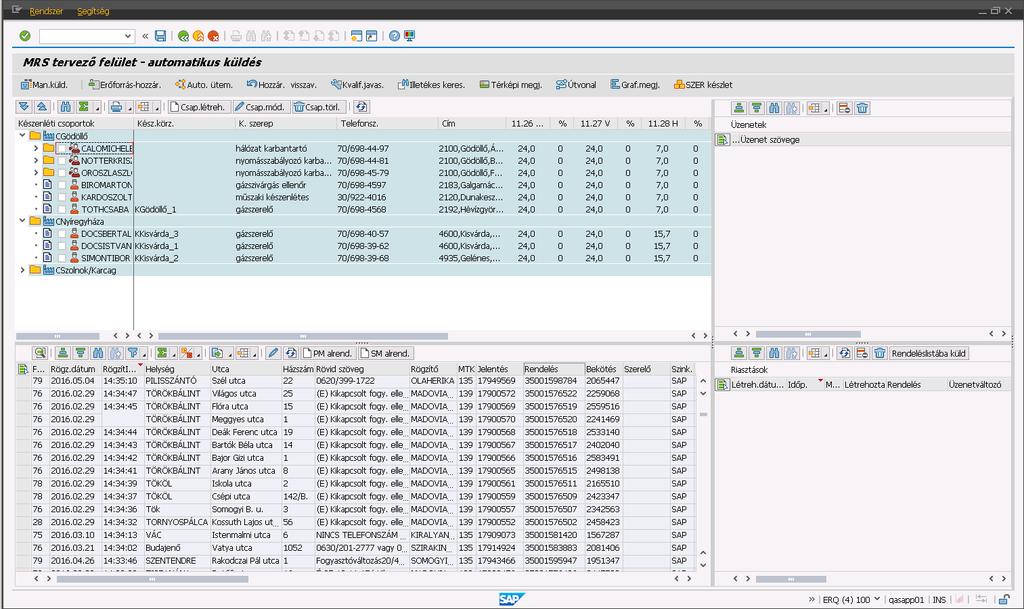Screen dimensions: 1024x609
Task: Click the Save diskette icon
Action: coord(160,36)
